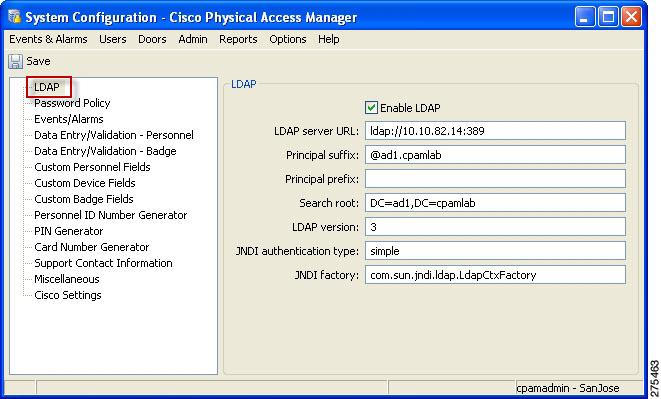Select the LDAP tree item
Screen dimensions: 661x399
click(47, 87)
